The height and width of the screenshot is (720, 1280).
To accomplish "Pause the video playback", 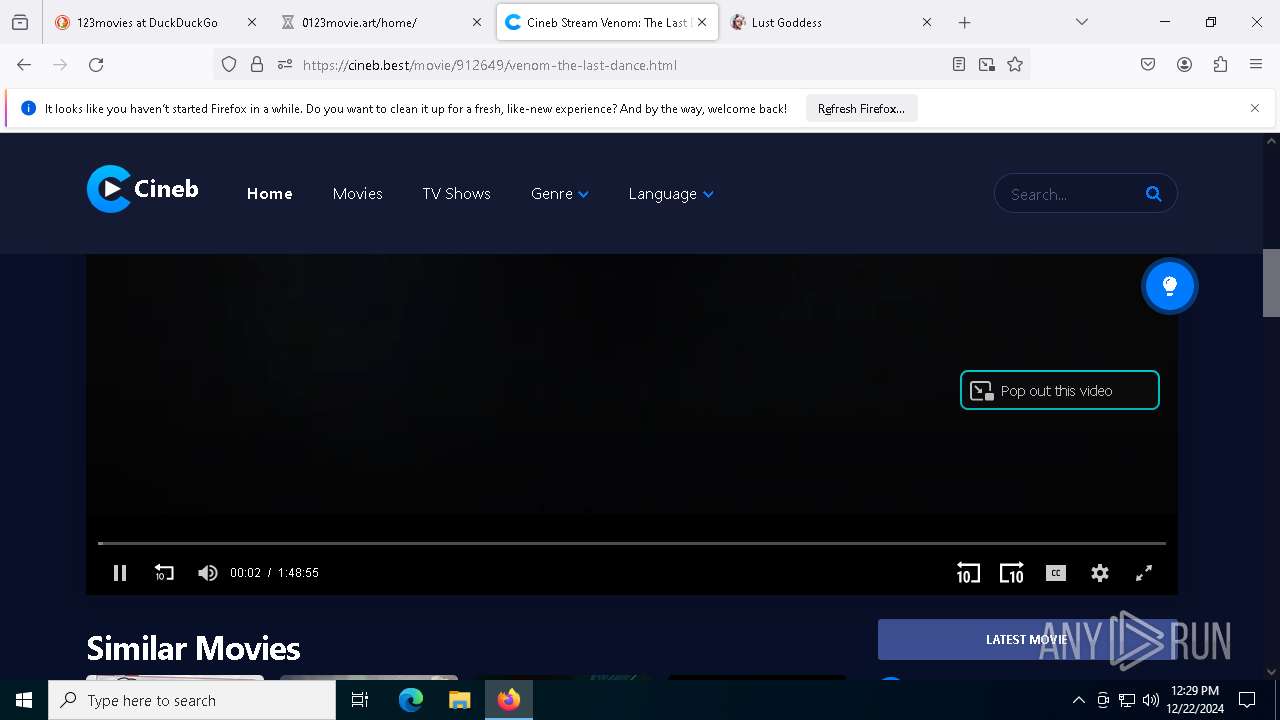I will pos(120,573).
